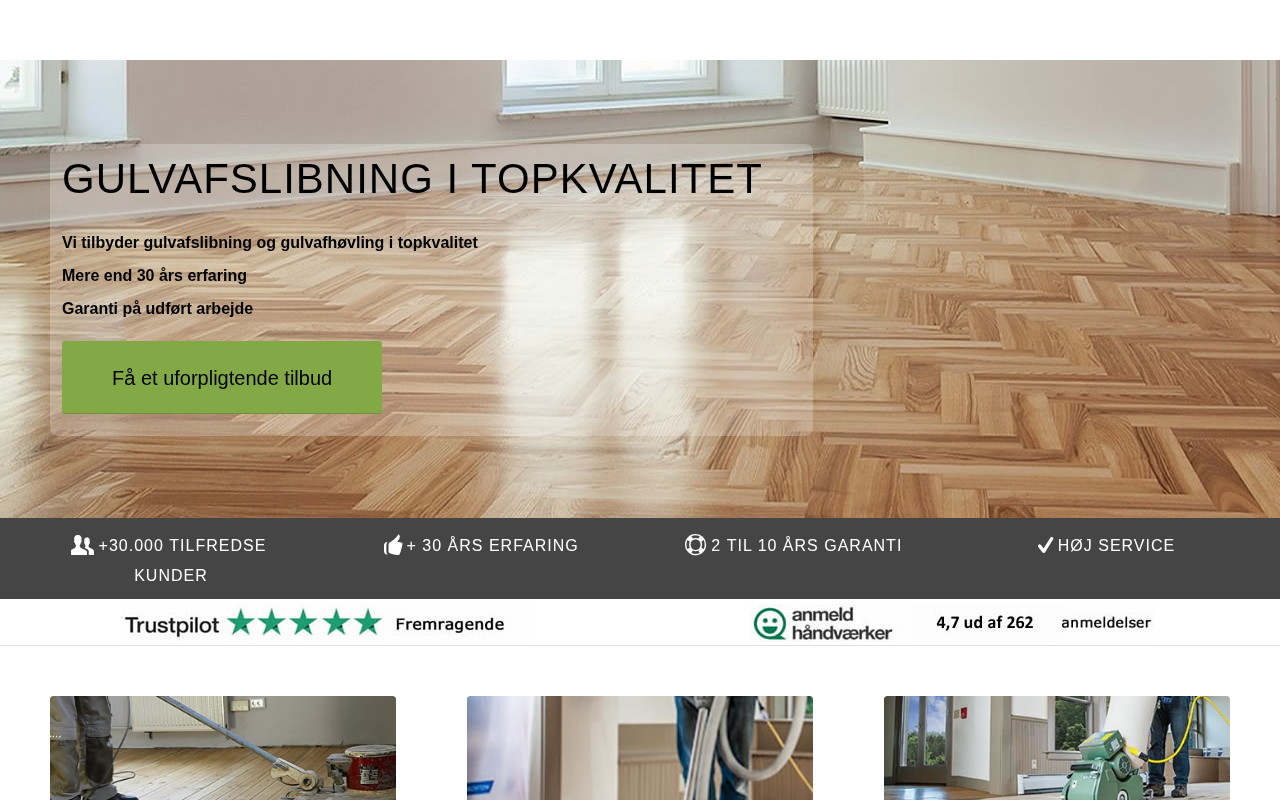Click the '2 til 10 års garanti' text
Image resolution: width=1280 pixels, height=800 pixels.
[x=806, y=546]
